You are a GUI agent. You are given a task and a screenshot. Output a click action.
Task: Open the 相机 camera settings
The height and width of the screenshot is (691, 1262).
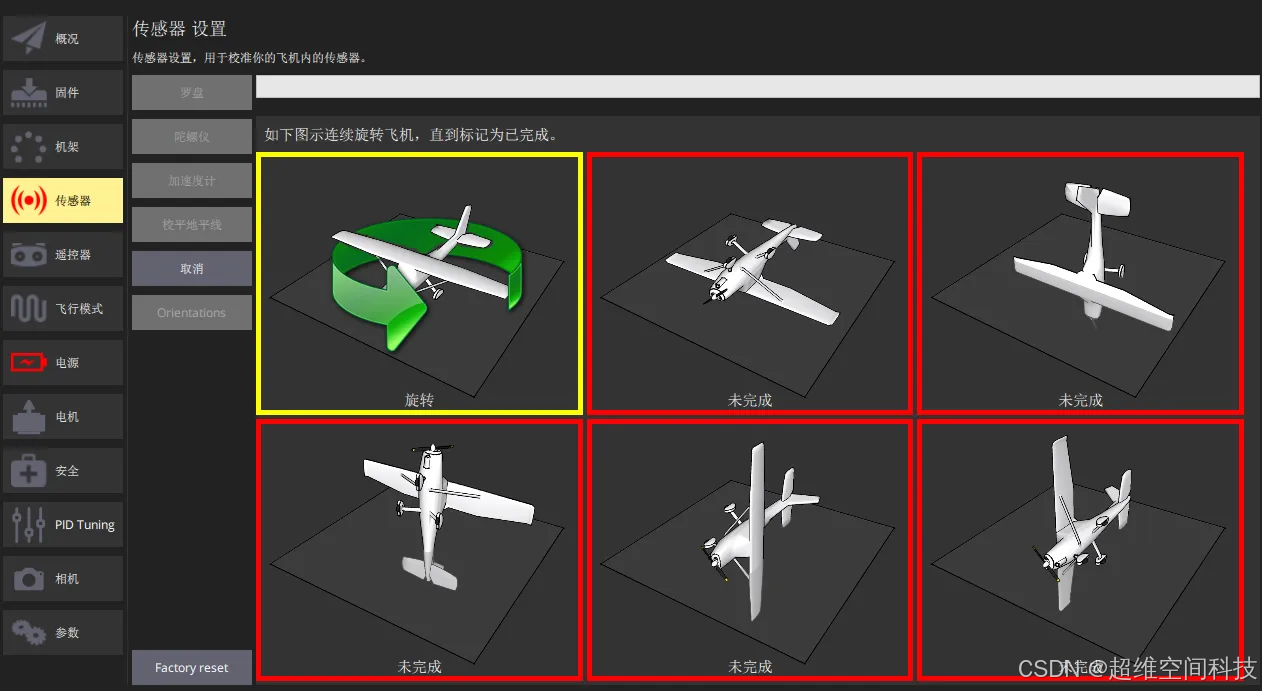point(63,578)
